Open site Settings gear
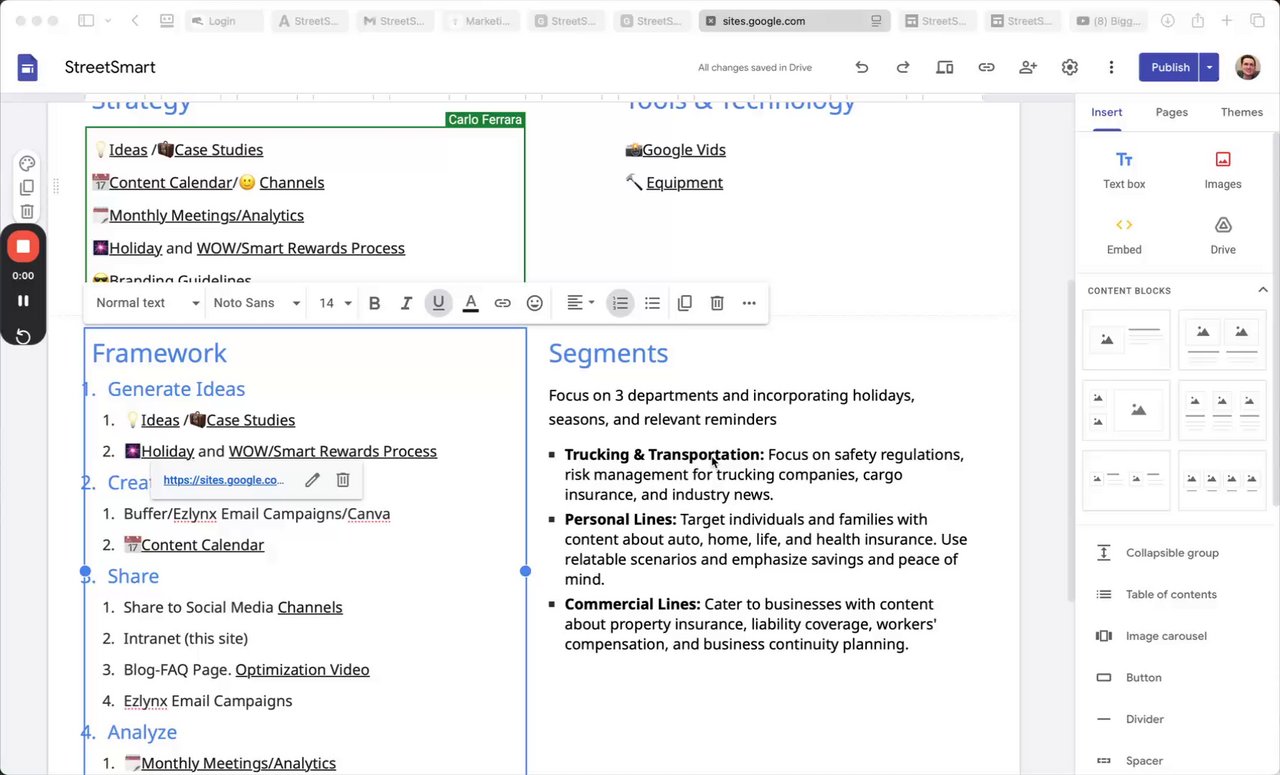This screenshot has width=1280, height=775. pyautogui.click(x=1070, y=67)
